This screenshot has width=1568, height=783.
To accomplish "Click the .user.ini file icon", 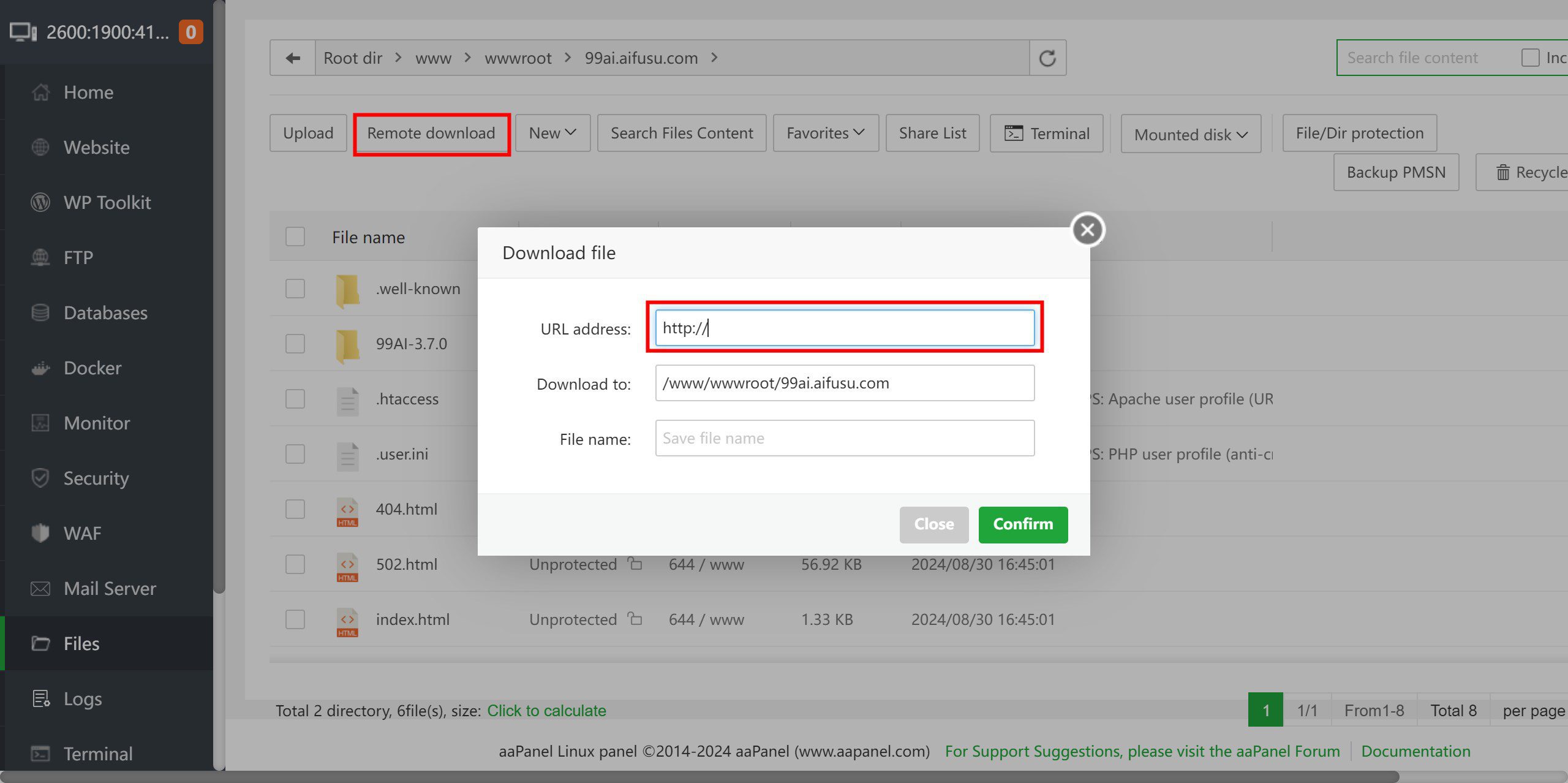I will tap(347, 456).
